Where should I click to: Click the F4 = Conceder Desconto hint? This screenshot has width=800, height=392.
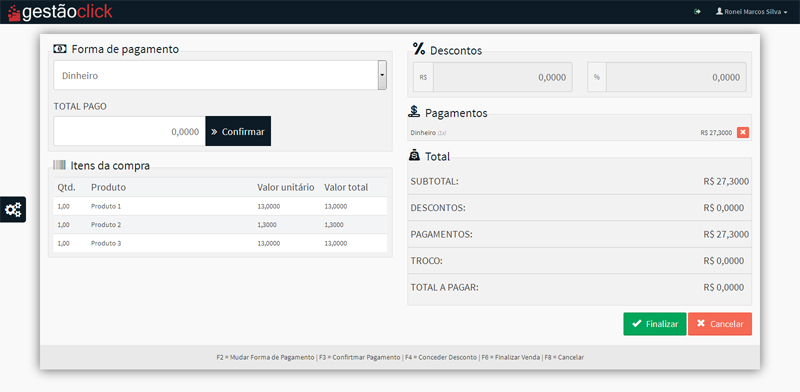pyautogui.click(x=440, y=357)
